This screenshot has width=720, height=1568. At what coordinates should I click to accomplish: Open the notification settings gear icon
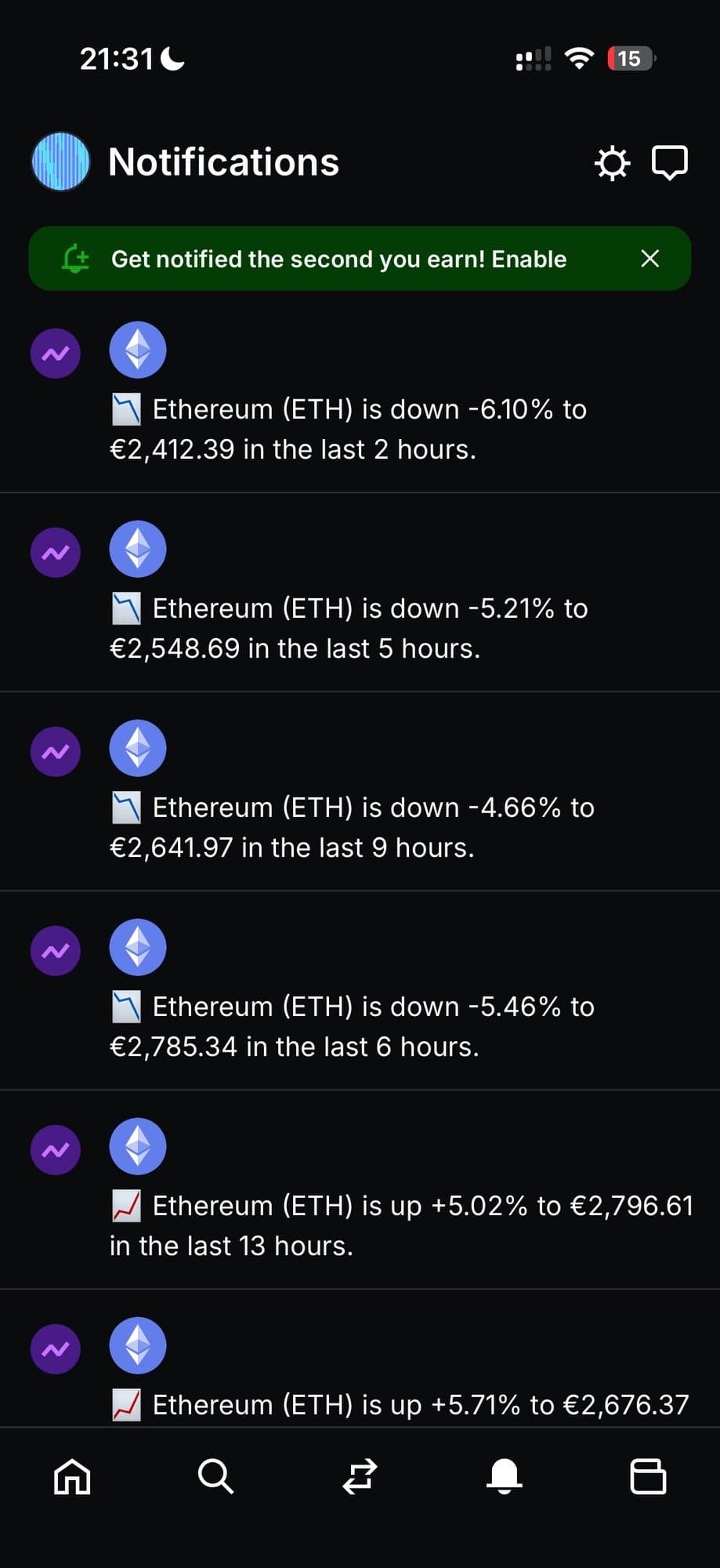pos(612,163)
